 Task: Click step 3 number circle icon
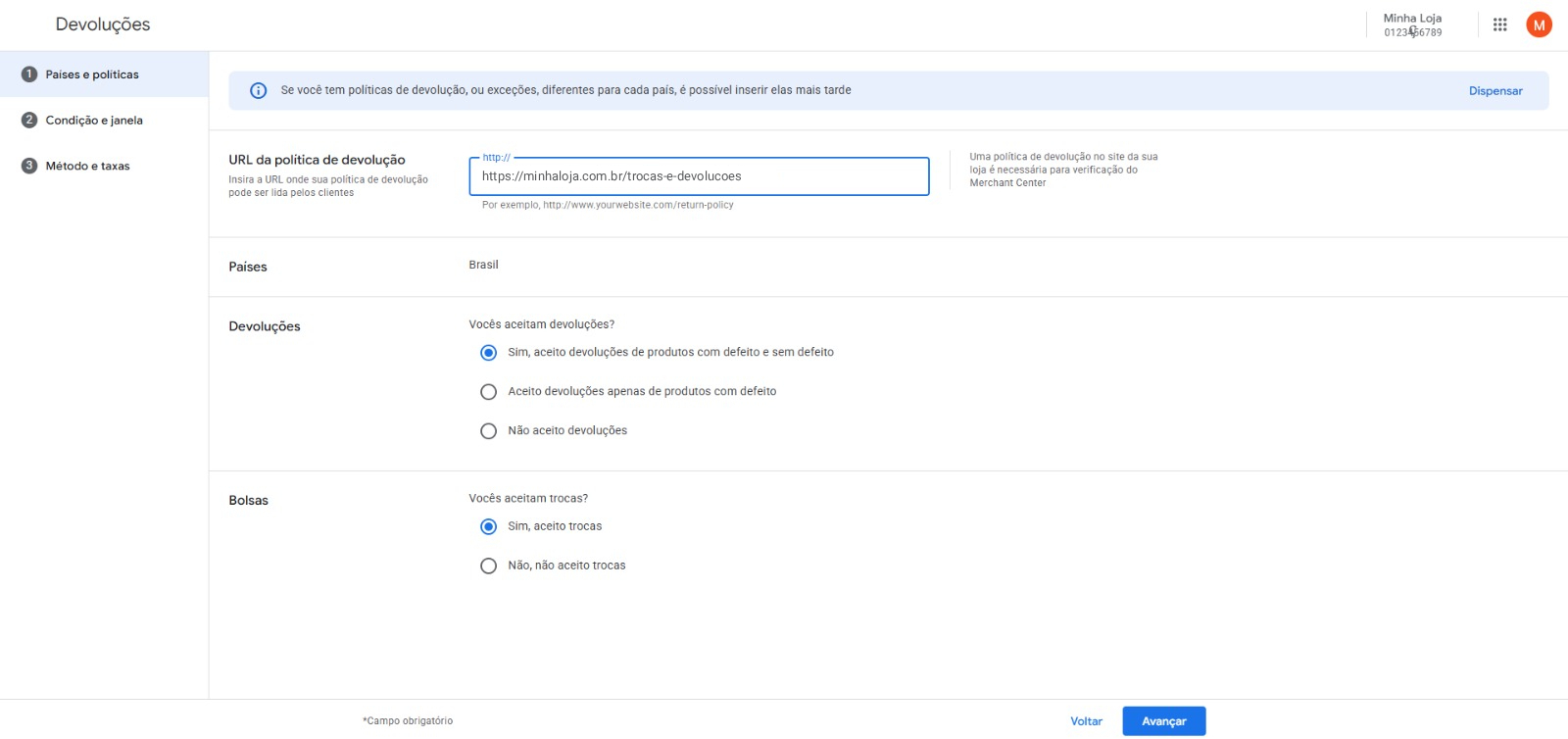(29, 166)
